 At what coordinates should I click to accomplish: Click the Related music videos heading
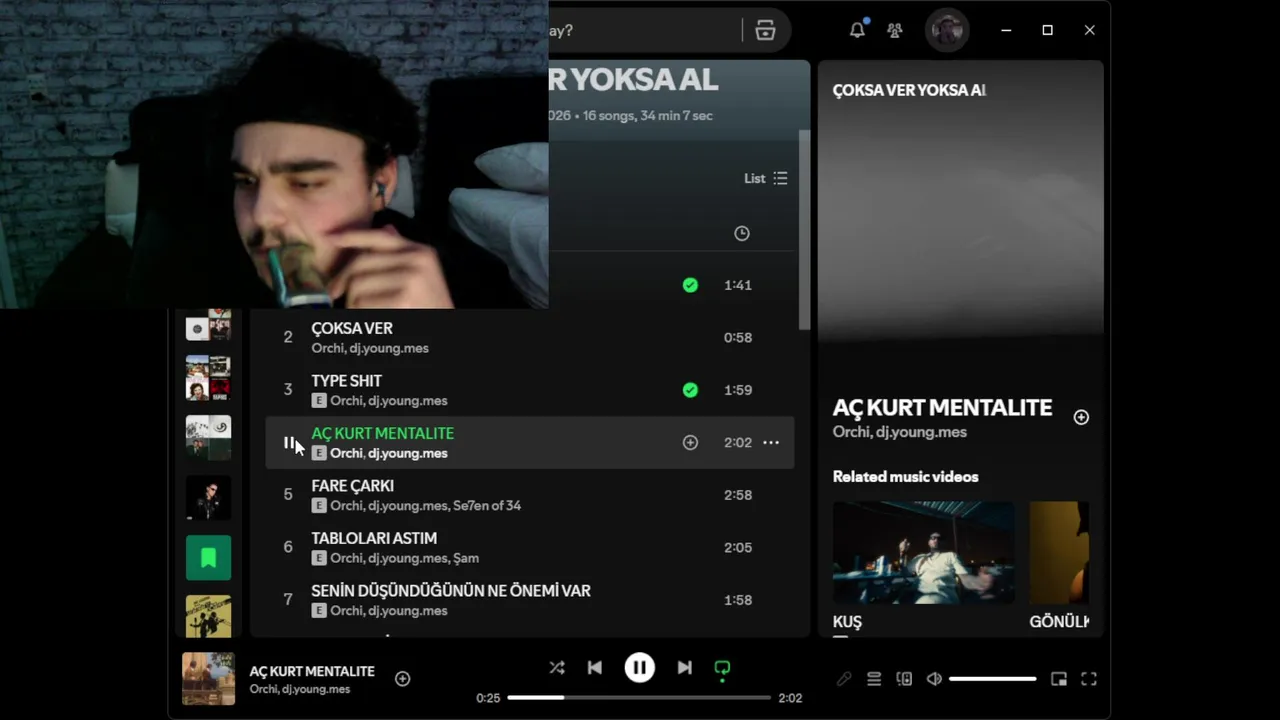(x=906, y=477)
